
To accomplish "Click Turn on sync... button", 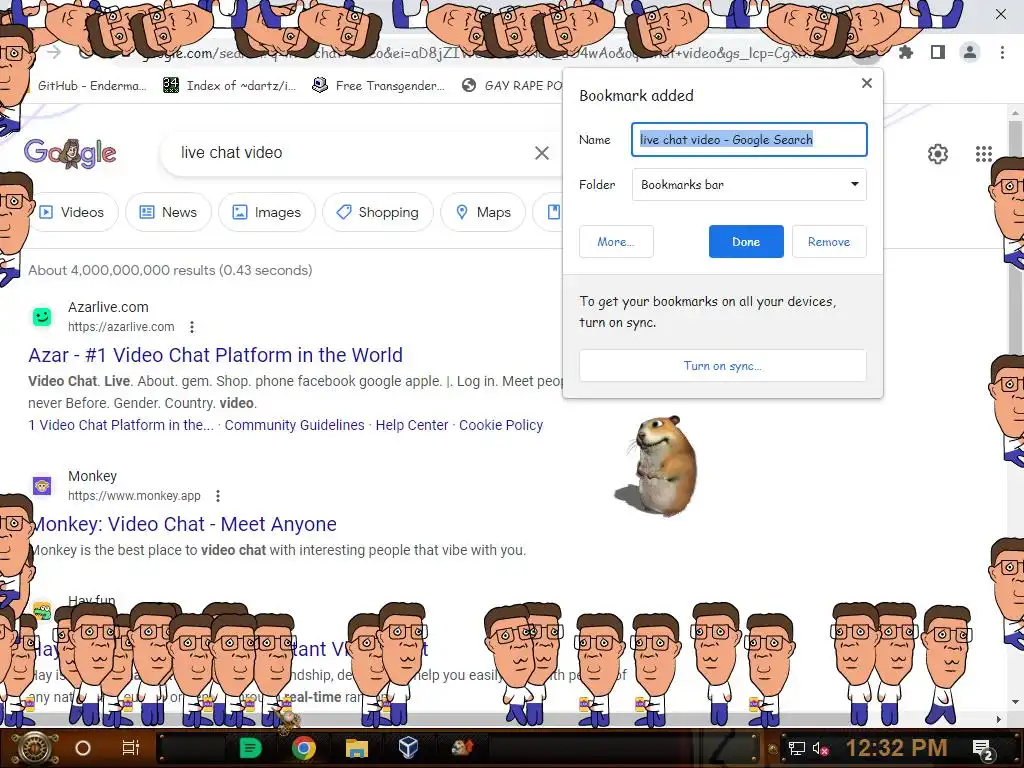I will 722,366.
